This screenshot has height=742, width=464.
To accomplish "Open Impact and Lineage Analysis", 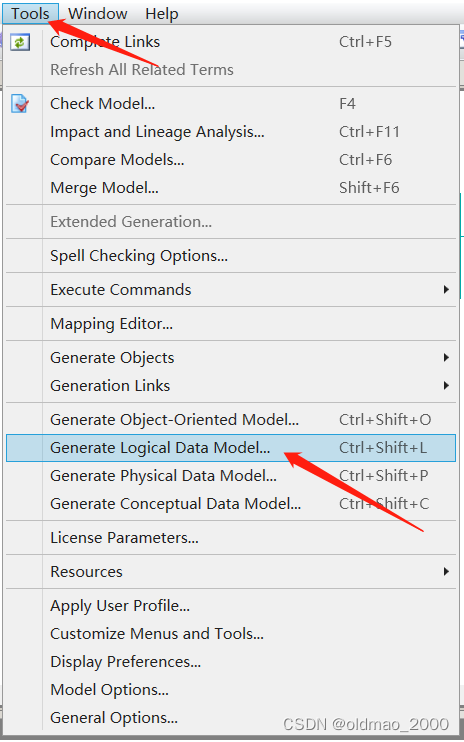I will [231, 132].
